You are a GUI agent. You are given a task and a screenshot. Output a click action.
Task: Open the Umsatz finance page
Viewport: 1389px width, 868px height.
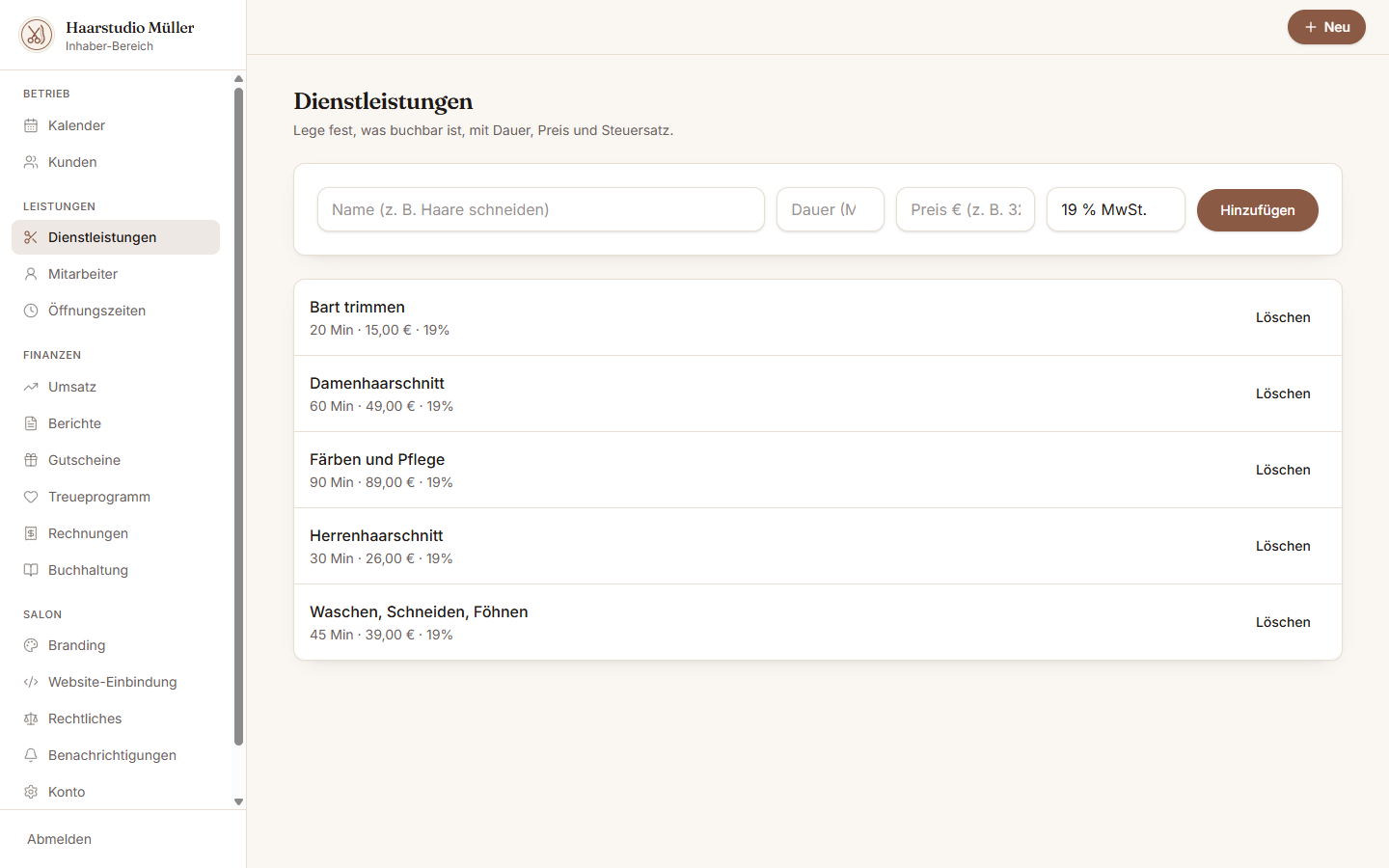tap(116, 387)
